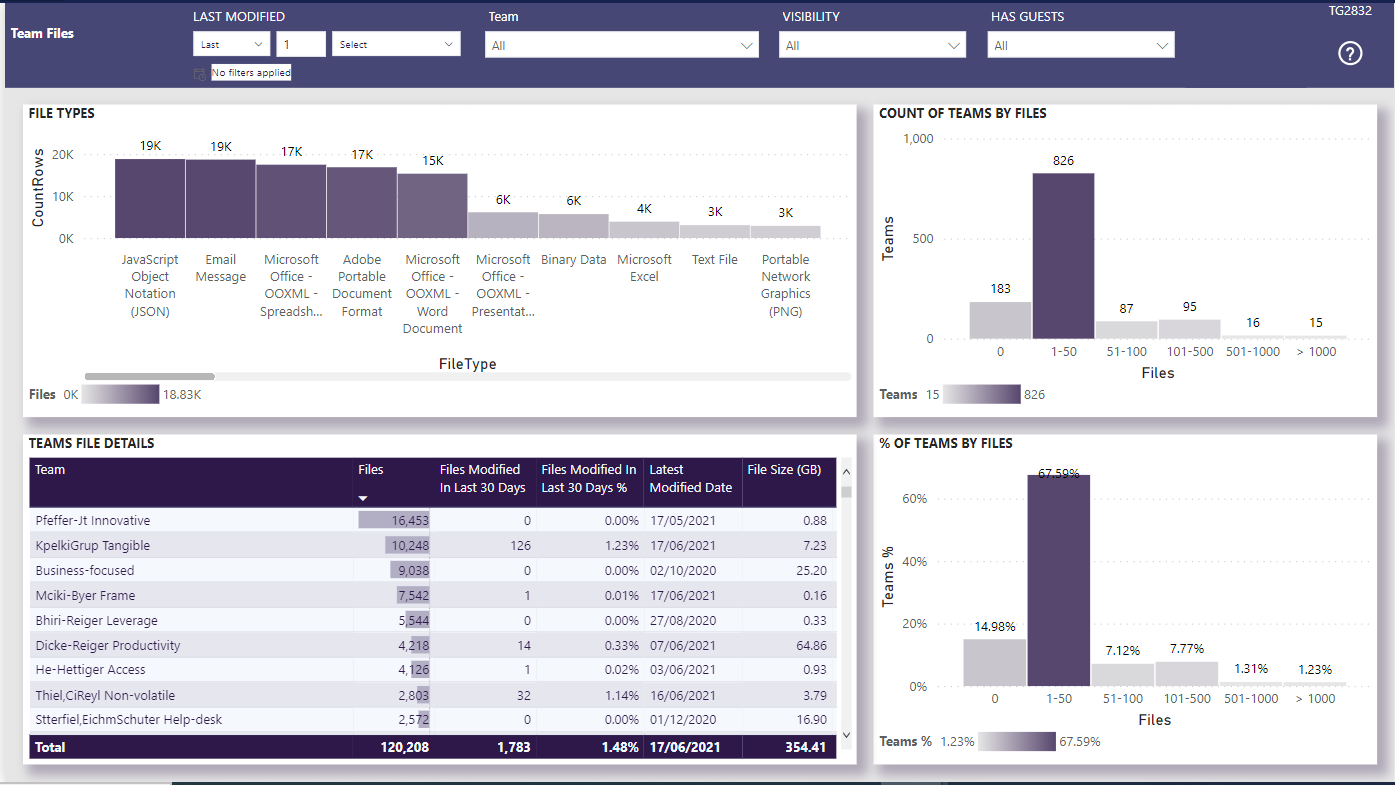Sort by File Size (GB) column header
Image resolution: width=1395 pixels, height=785 pixels.
784,469
